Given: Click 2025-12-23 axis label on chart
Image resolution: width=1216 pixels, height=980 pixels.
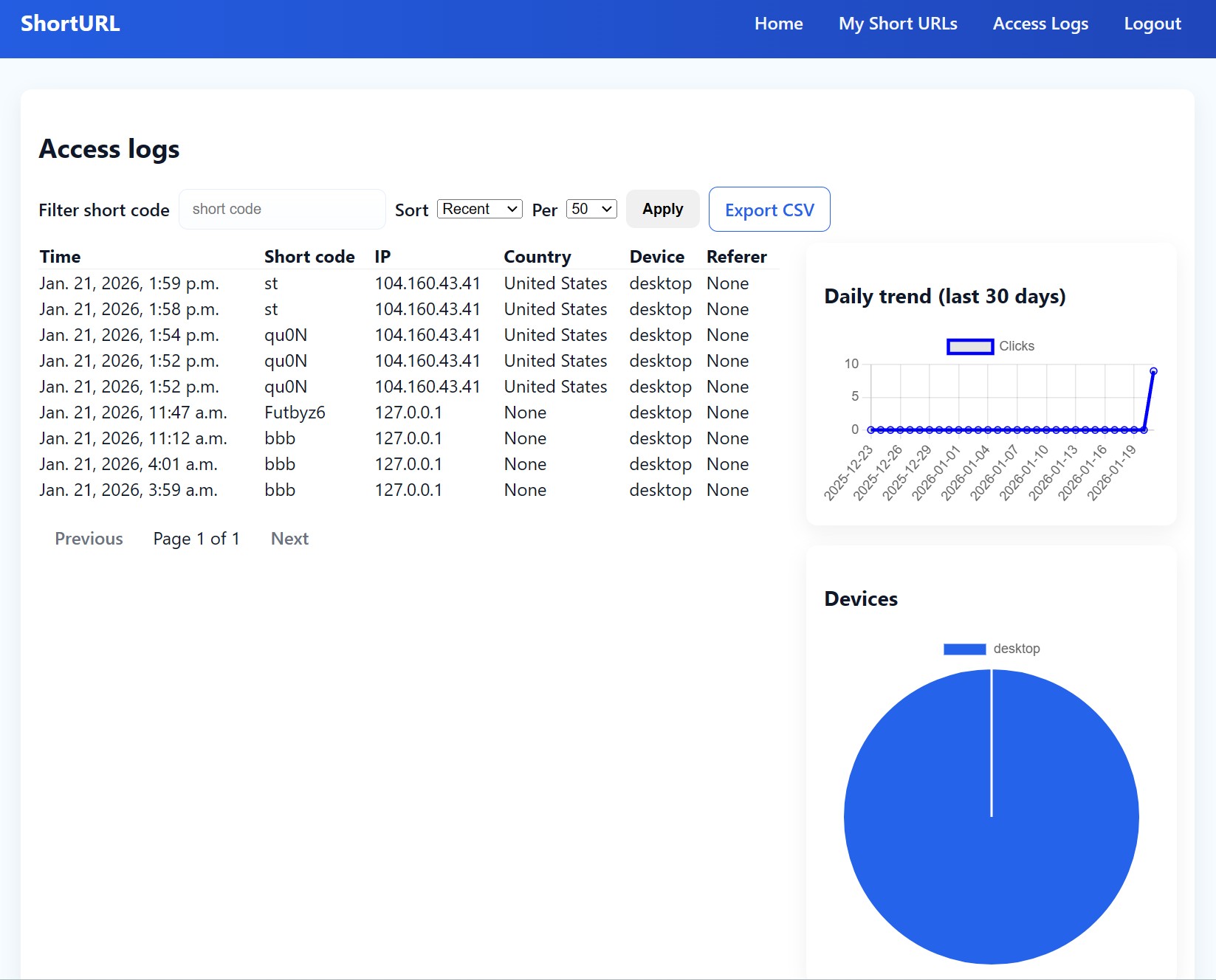Looking at the screenshot, I should [x=848, y=473].
